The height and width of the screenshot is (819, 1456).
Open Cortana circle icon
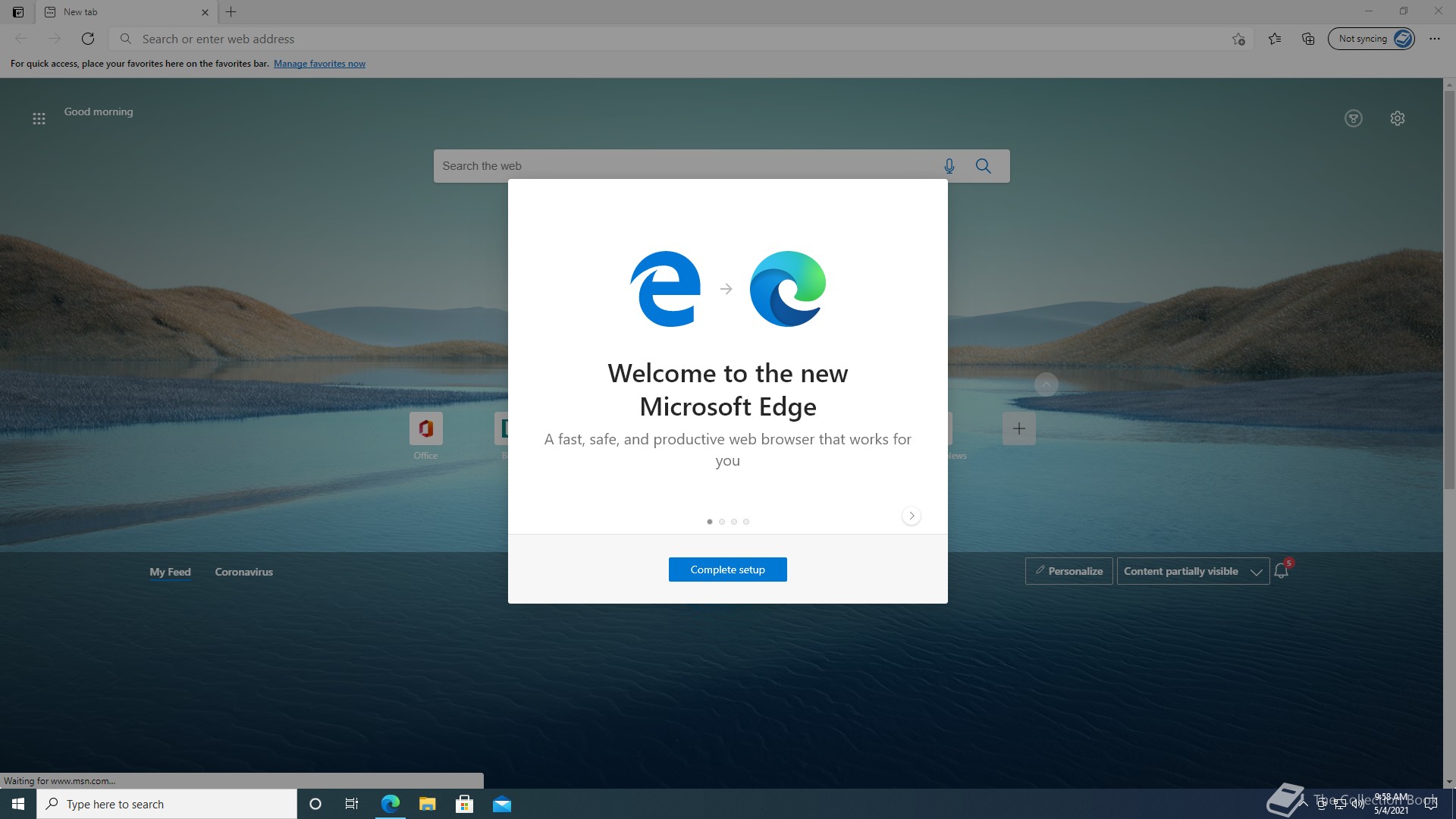click(x=315, y=804)
